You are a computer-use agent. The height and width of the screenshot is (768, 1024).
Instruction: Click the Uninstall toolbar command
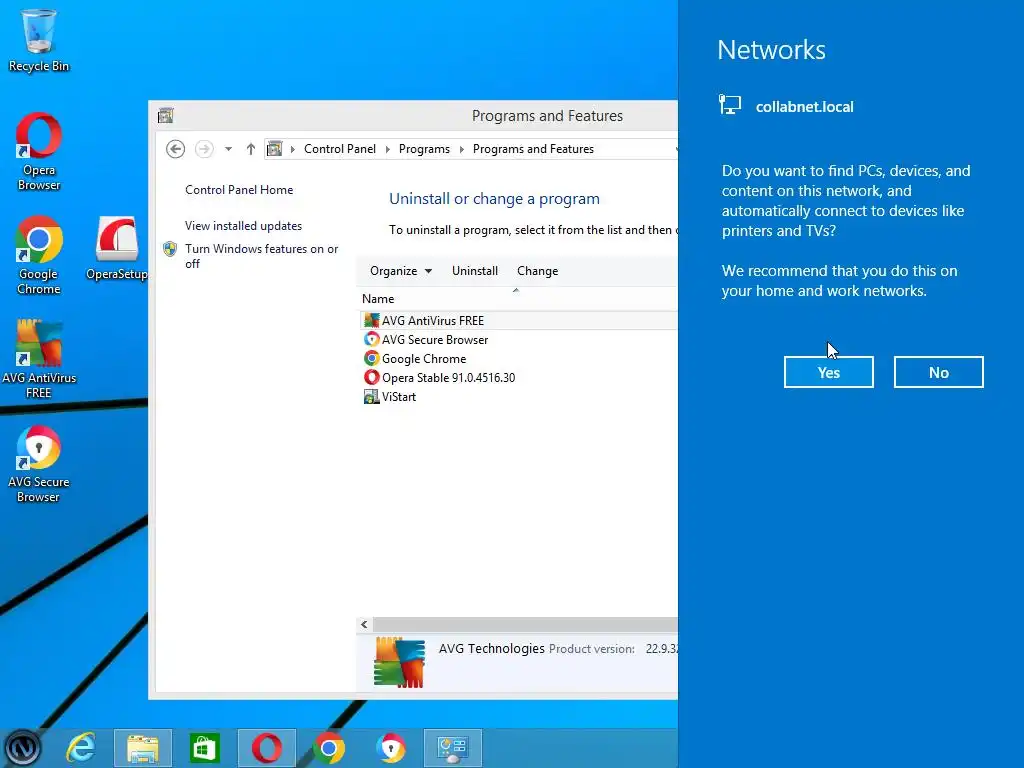click(475, 271)
